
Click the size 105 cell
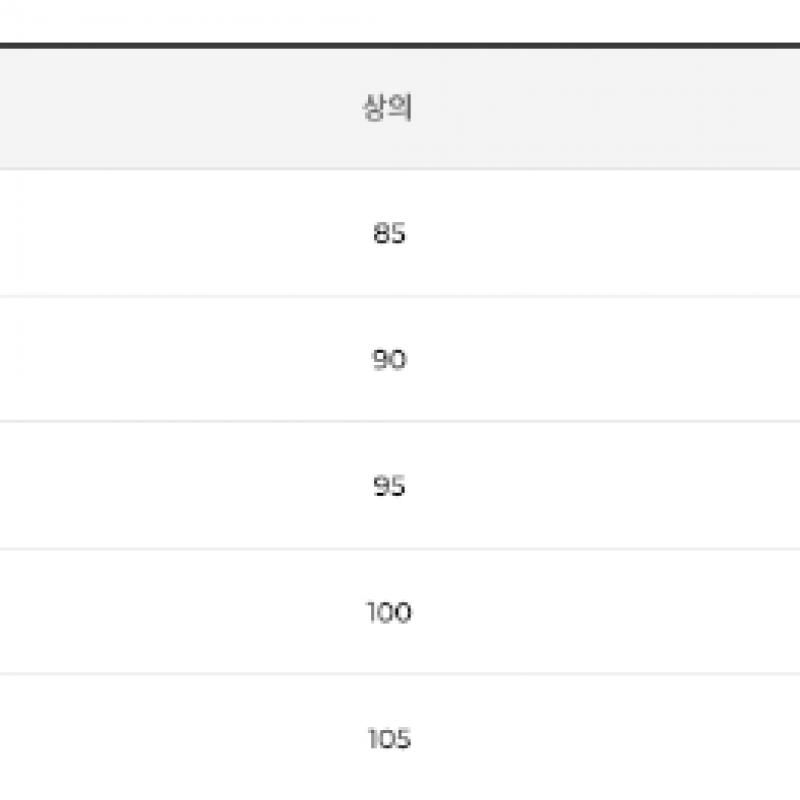388,739
